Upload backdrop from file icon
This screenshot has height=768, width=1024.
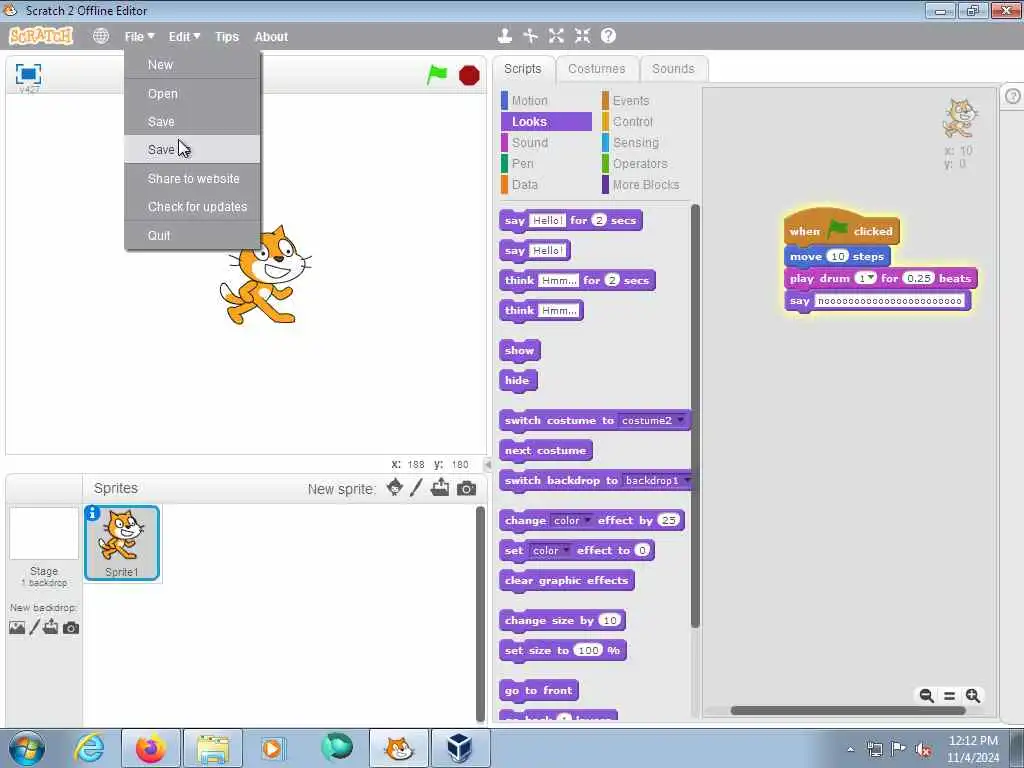[50, 628]
